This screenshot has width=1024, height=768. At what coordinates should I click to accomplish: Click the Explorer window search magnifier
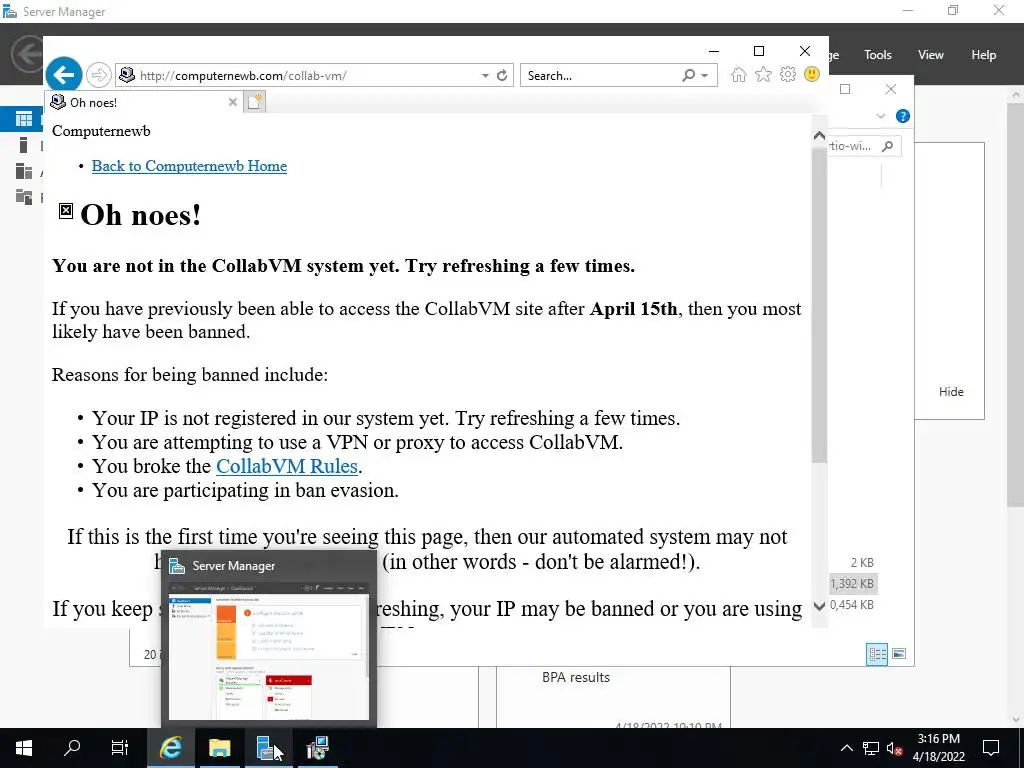pyautogui.click(x=887, y=146)
